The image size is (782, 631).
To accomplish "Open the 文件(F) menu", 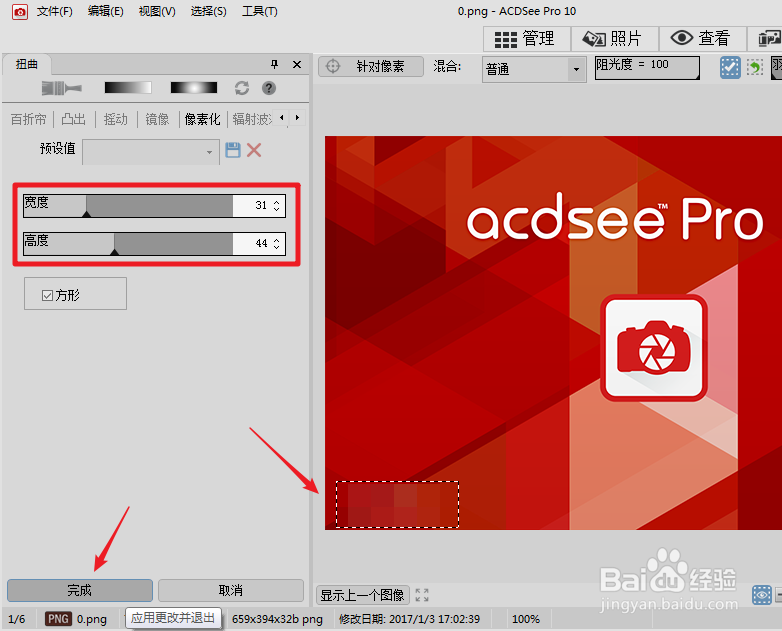I will coord(54,11).
